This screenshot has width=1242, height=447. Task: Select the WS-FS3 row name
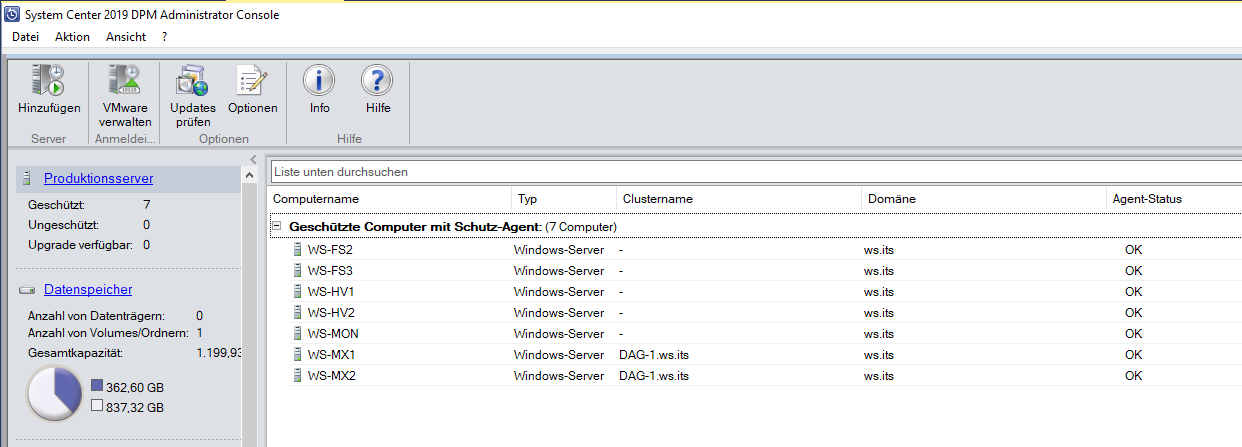tap(330, 270)
